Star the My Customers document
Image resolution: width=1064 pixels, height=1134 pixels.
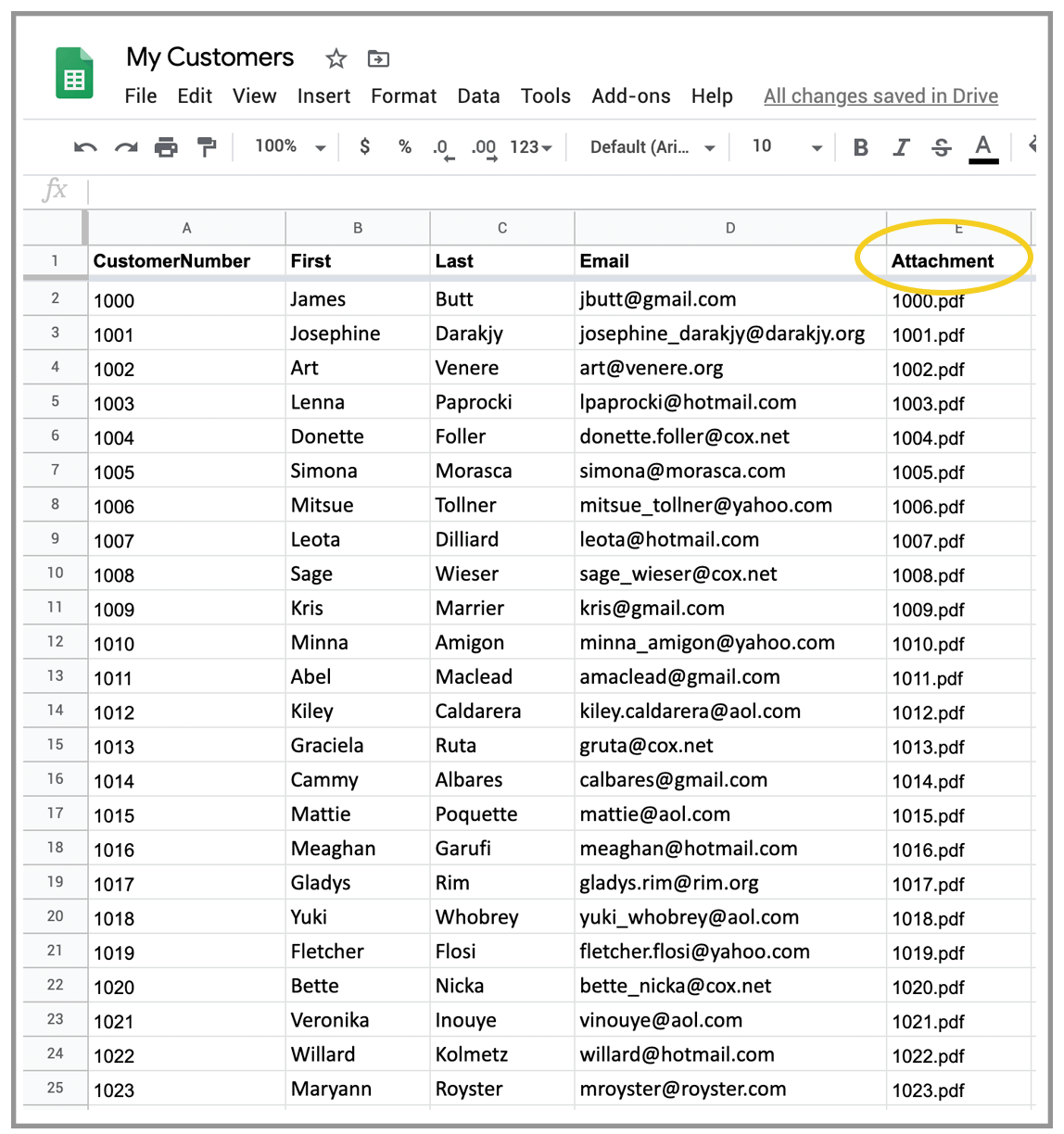pos(336,59)
